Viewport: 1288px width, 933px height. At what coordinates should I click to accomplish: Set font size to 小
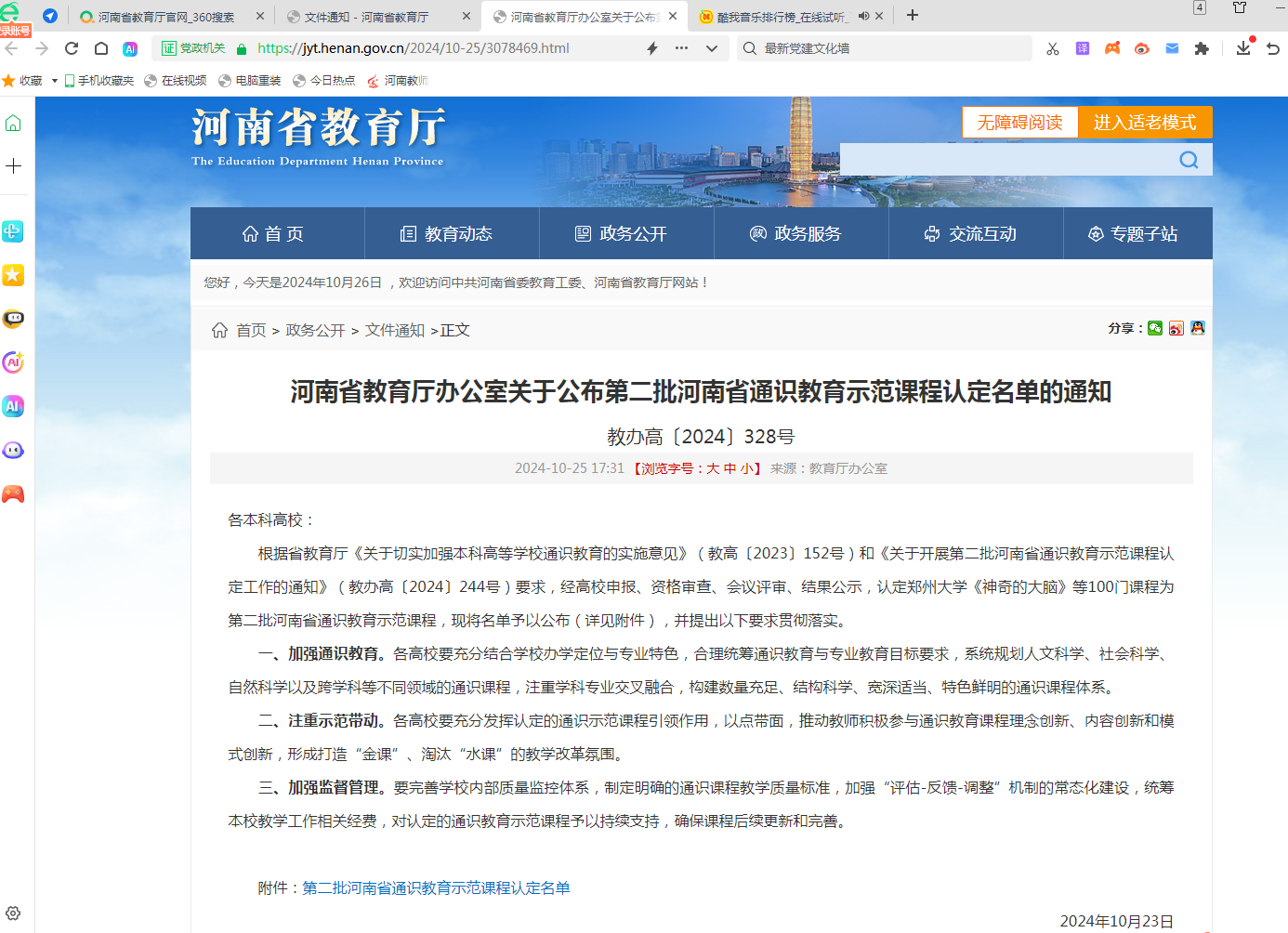click(746, 469)
